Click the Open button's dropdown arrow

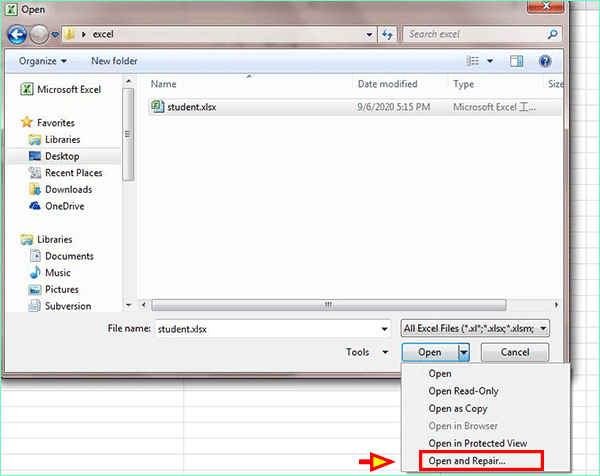coord(464,352)
